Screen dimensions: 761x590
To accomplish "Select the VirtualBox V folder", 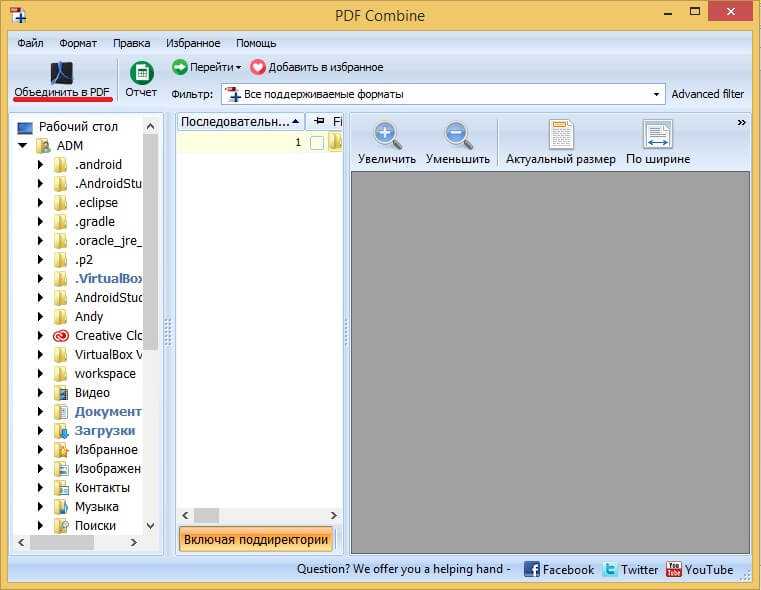I will coord(108,355).
